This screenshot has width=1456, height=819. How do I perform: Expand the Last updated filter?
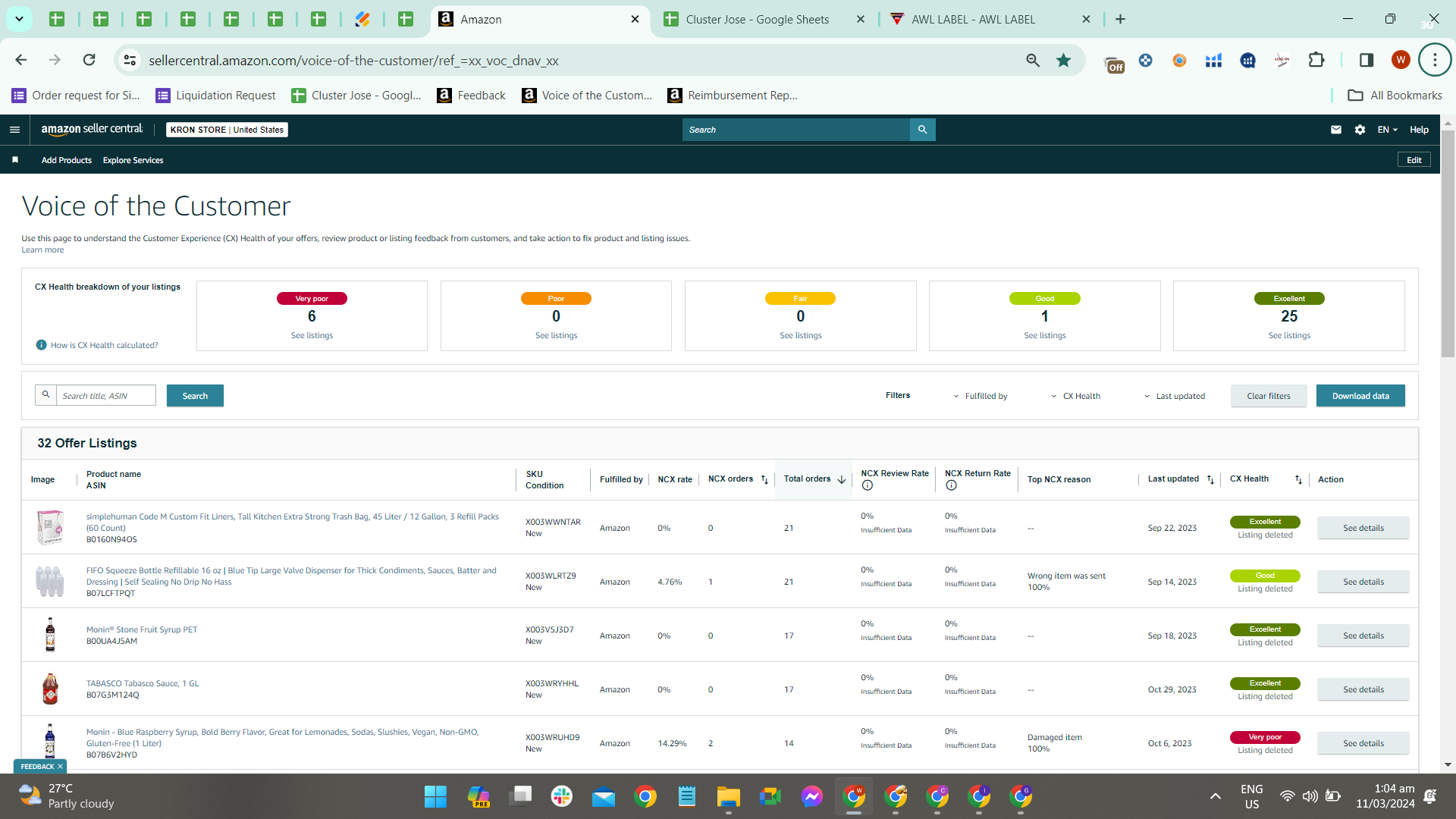1174,396
